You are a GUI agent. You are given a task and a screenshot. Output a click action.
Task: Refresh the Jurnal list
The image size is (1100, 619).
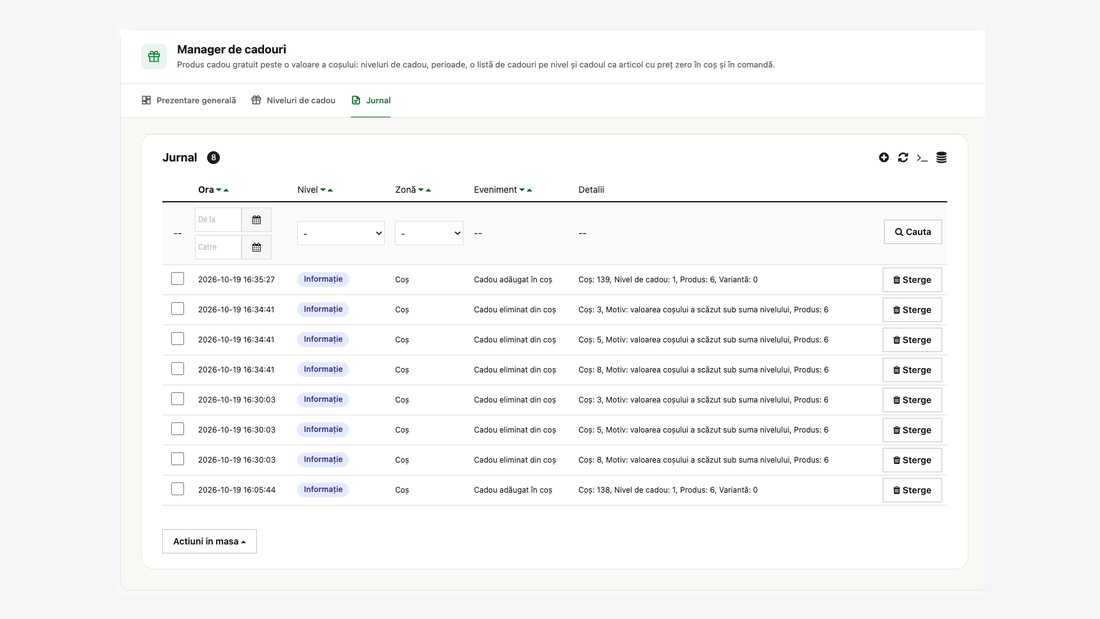click(x=903, y=158)
